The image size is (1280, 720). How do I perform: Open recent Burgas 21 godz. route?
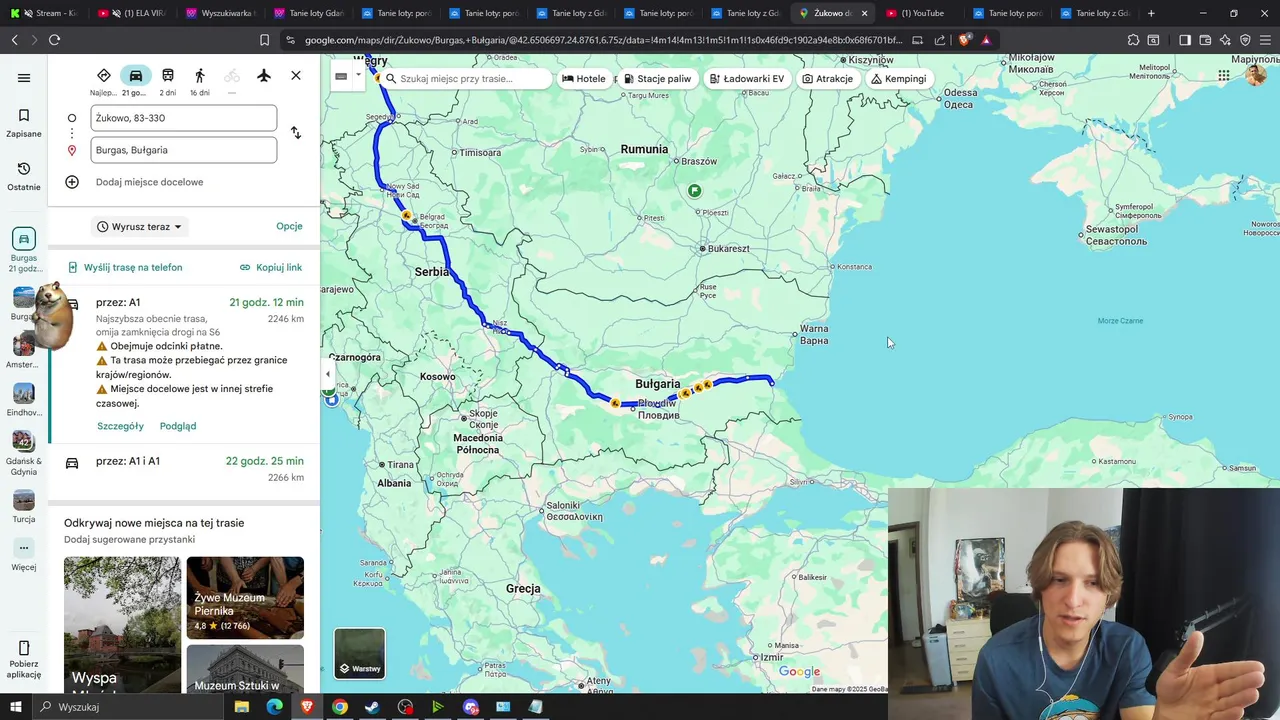pos(24,250)
